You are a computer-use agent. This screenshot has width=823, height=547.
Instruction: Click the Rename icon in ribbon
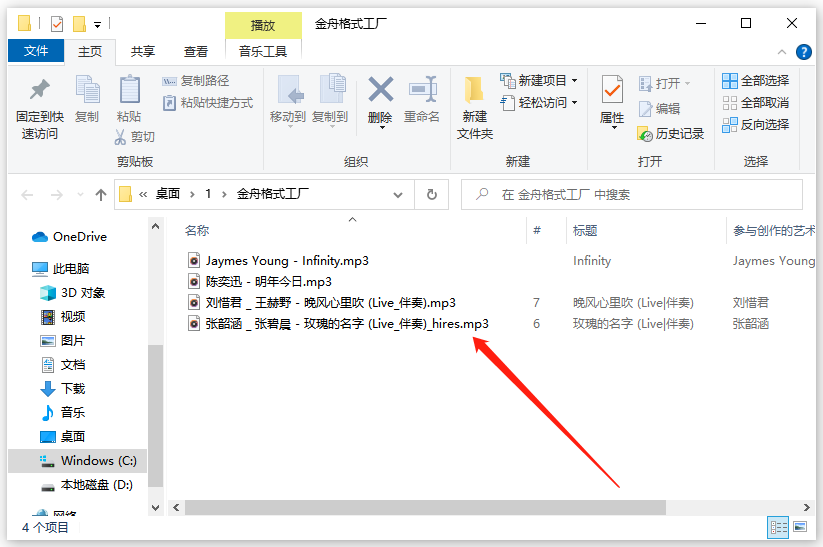[422, 91]
